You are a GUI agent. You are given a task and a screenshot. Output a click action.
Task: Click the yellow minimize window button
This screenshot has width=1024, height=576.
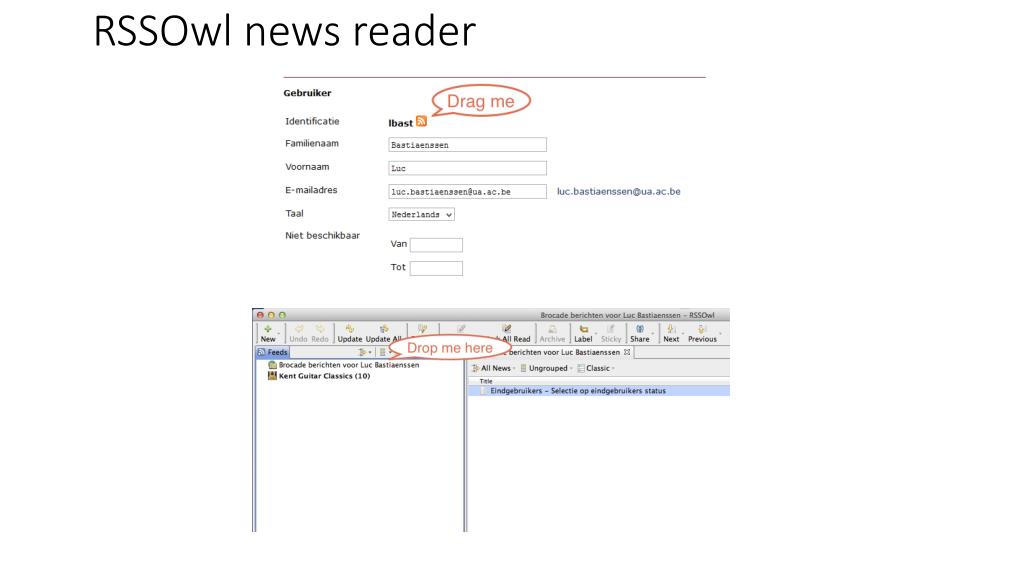[x=271, y=315]
